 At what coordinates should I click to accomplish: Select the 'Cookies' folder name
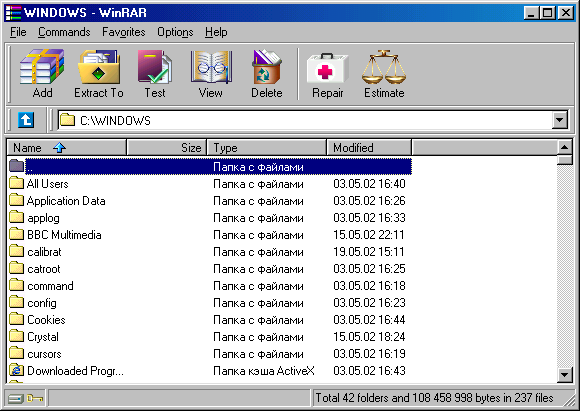46,320
